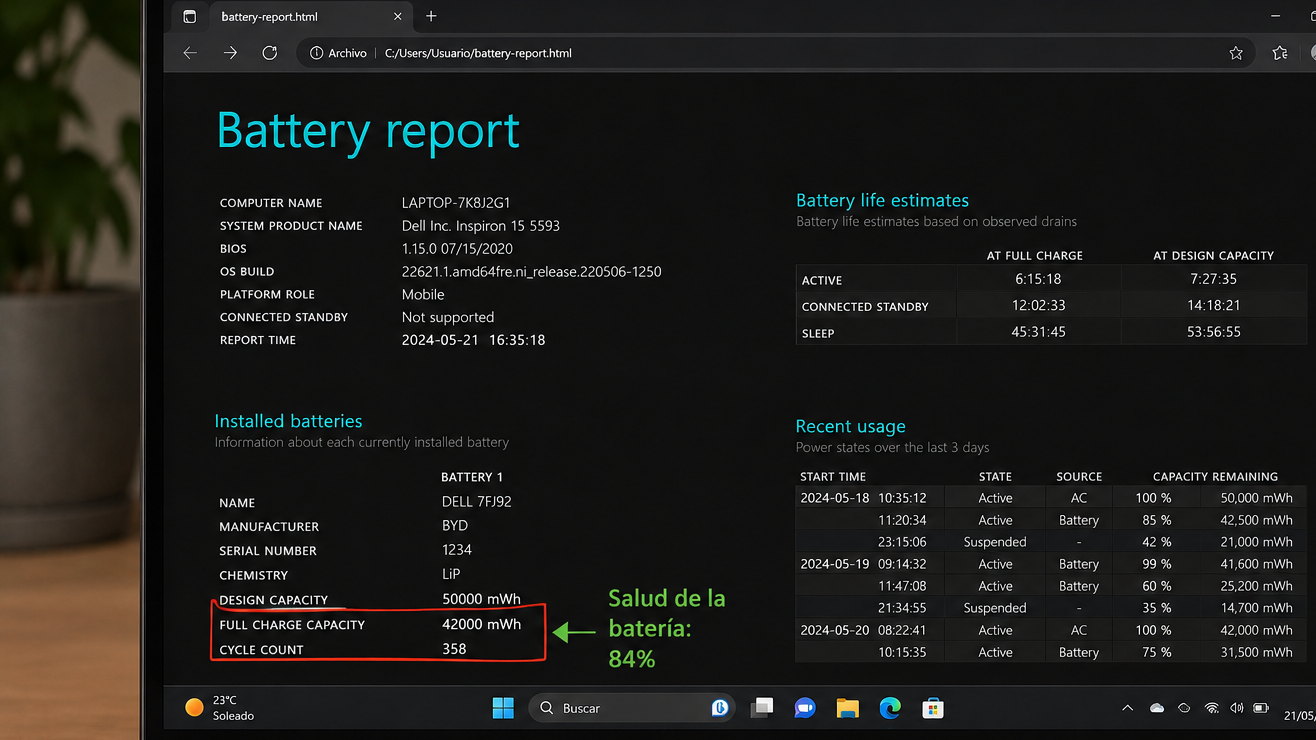Click the OS build value 22621.1.amd64fre.ni_release.220506-1250

tap(531, 271)
